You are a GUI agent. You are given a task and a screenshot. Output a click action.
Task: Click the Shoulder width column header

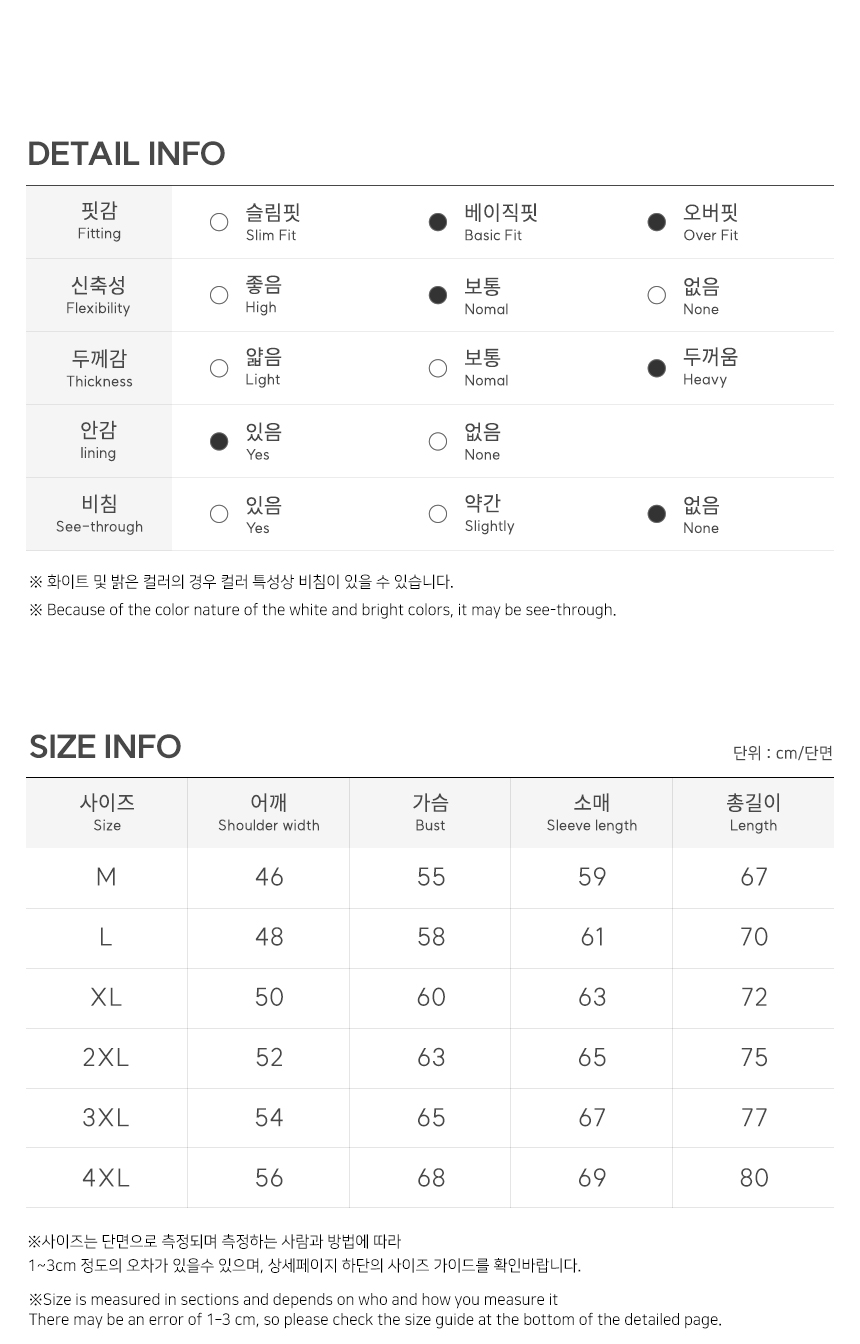pos(269,813)
